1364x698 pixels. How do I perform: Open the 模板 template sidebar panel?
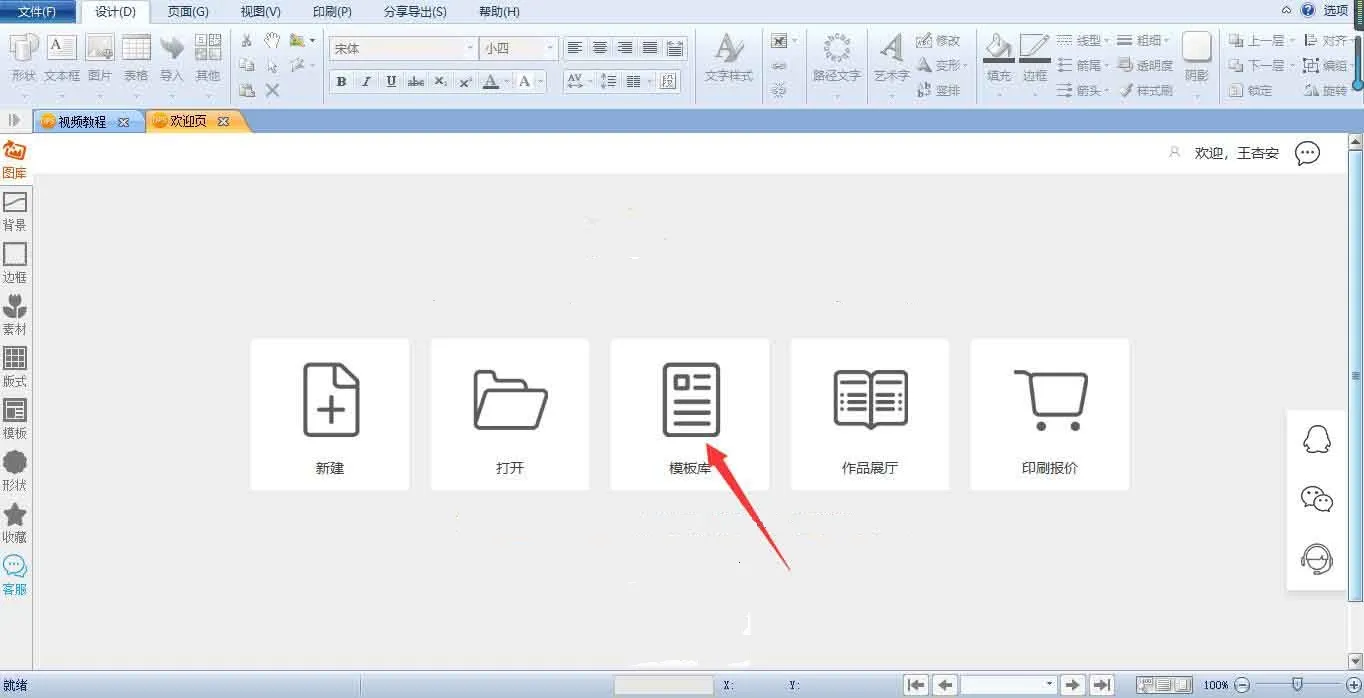point(15,420)
